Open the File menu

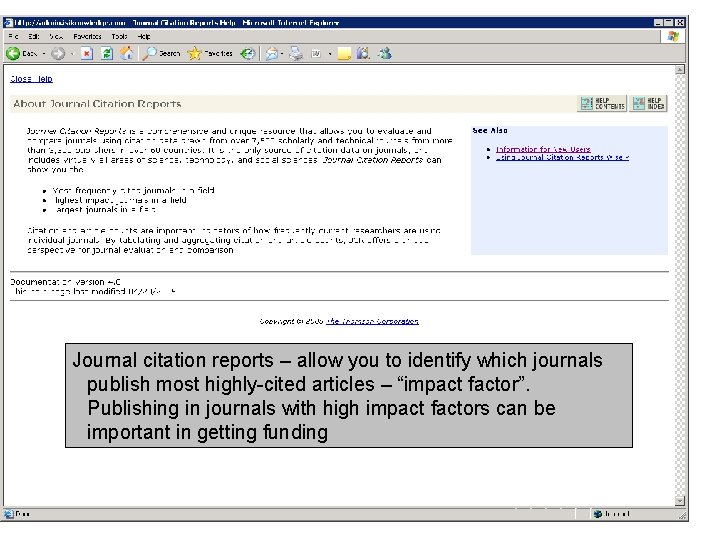(13, 36)
